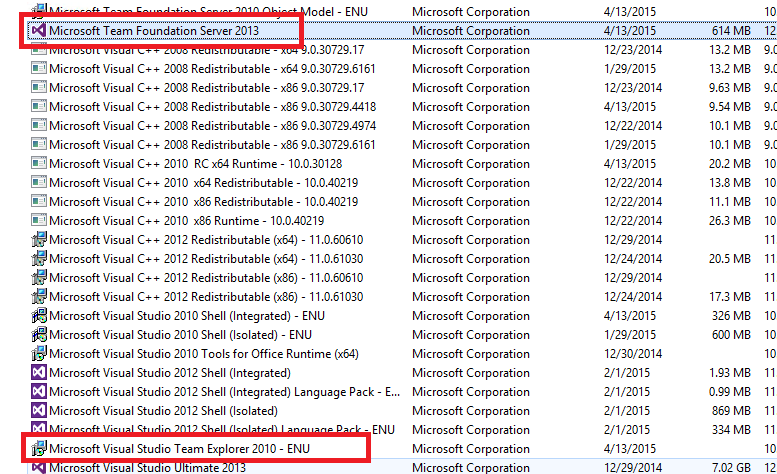Click the Visual Studio 2010 Shell (Integrated) icon
The height and width of the screenshot is (474, 777).
[x=39, y=316]
